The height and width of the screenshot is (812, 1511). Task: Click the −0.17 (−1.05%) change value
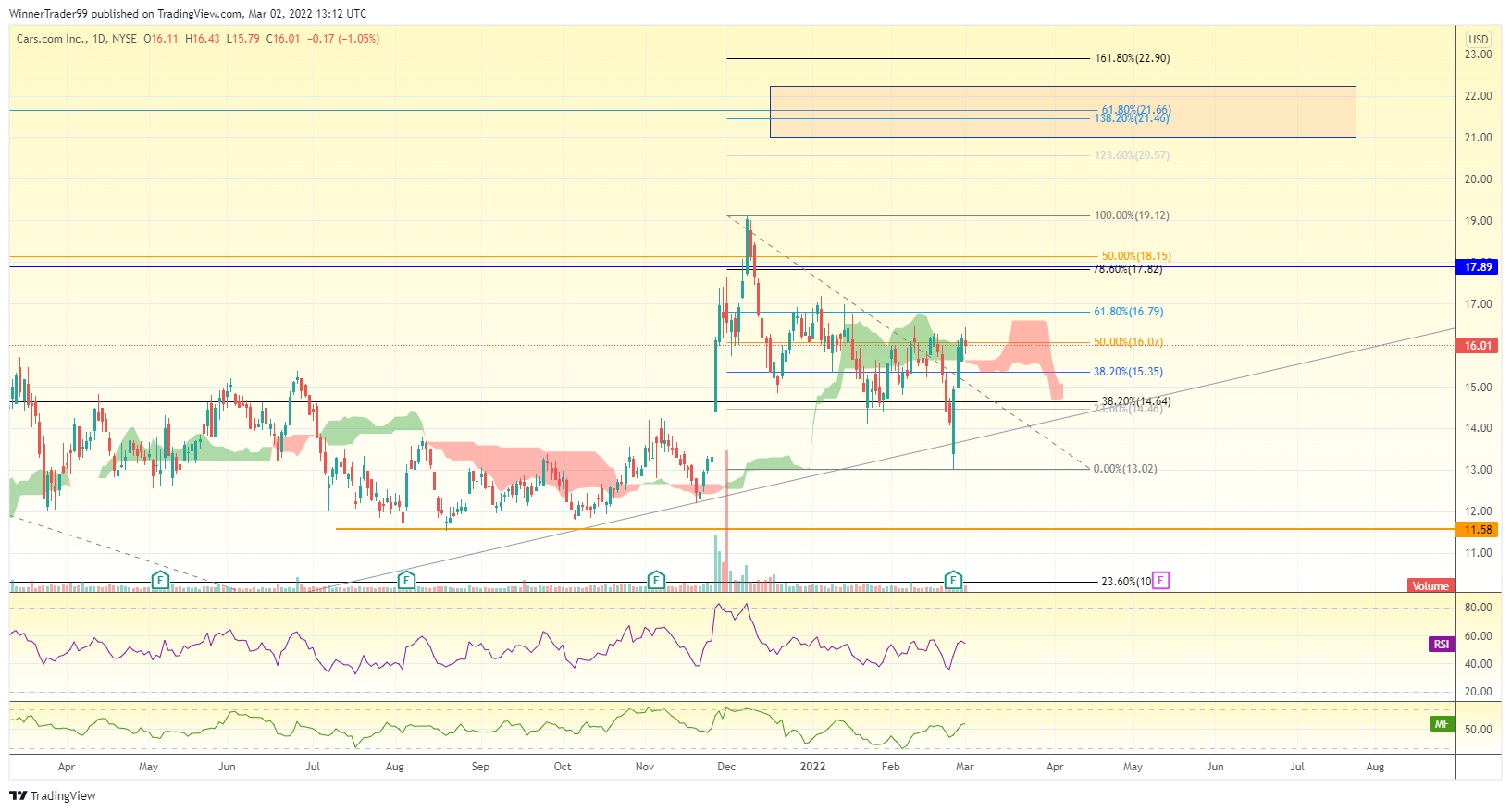343,39
